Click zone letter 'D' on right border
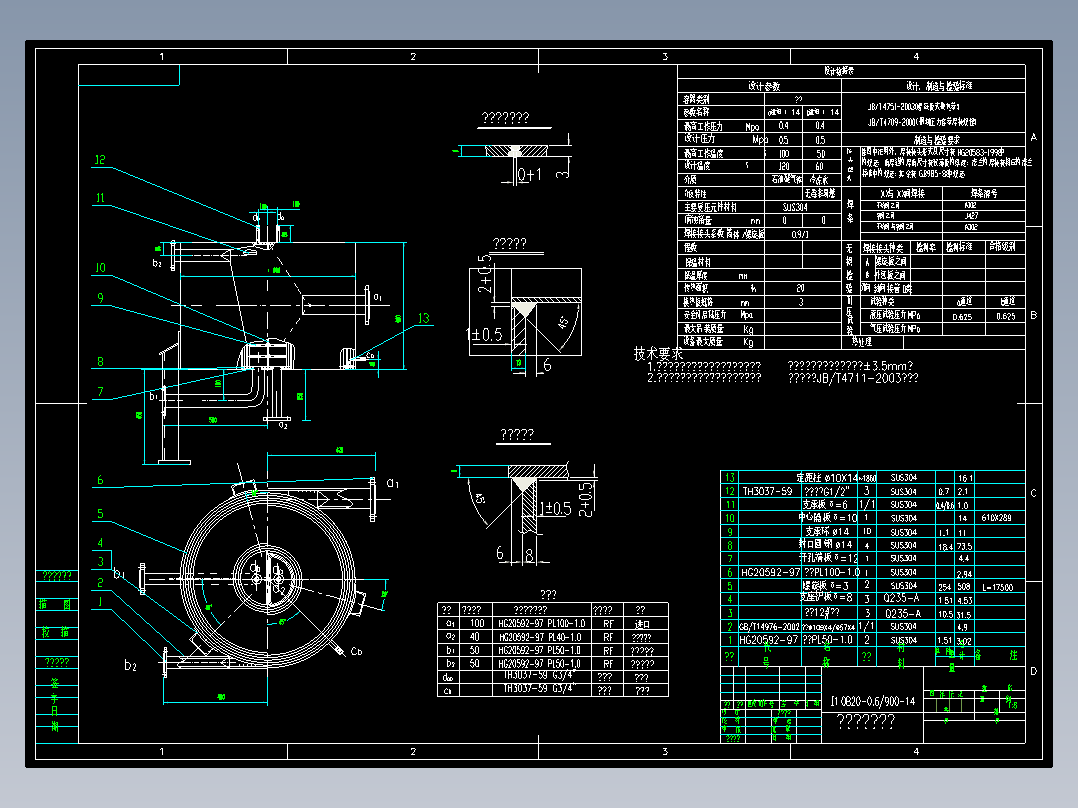Screen dimensions: 1078x808 pos(1033,671)
